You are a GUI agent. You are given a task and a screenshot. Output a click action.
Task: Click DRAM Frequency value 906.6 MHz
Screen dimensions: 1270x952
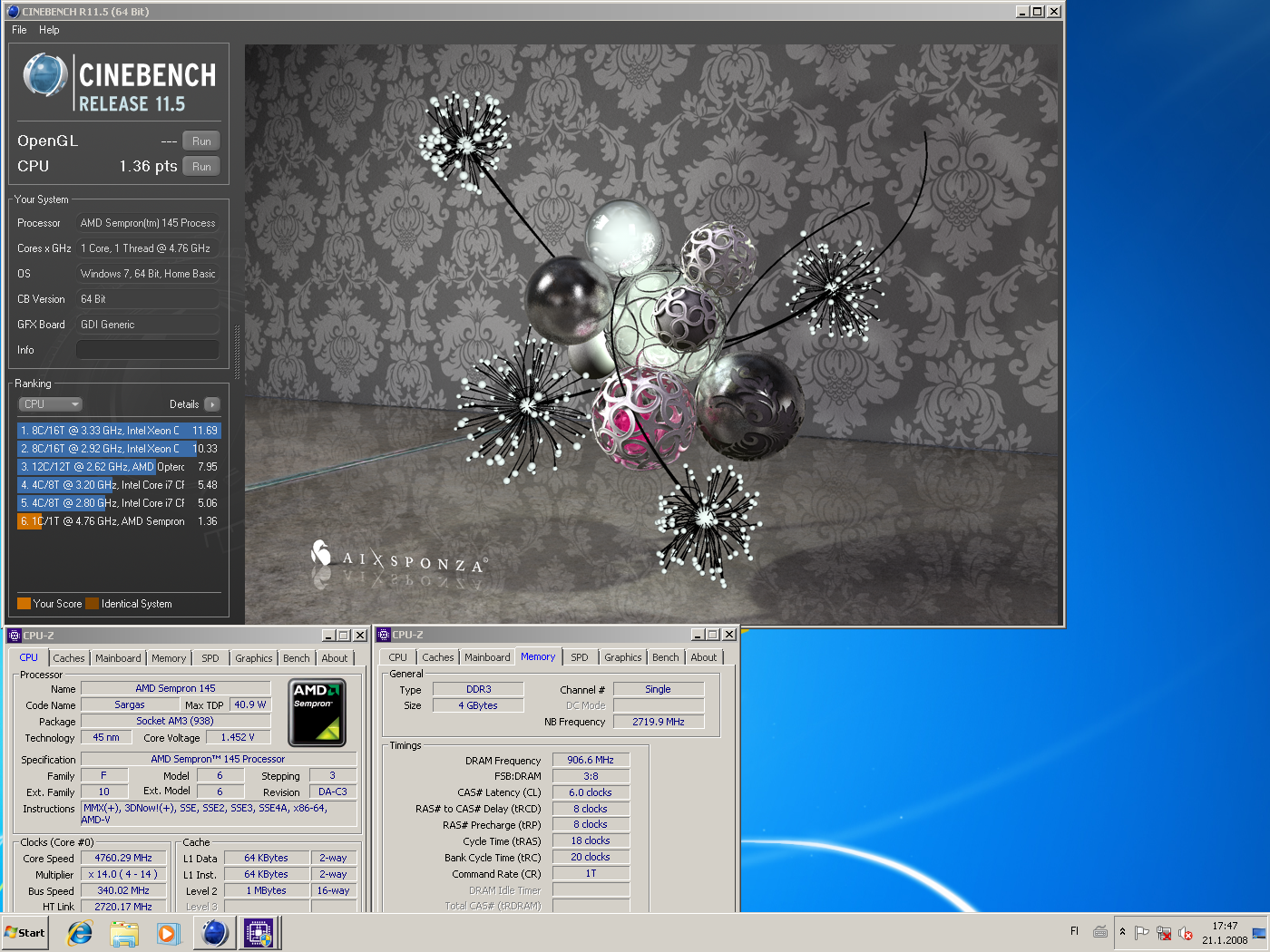(x=591, y=760)
